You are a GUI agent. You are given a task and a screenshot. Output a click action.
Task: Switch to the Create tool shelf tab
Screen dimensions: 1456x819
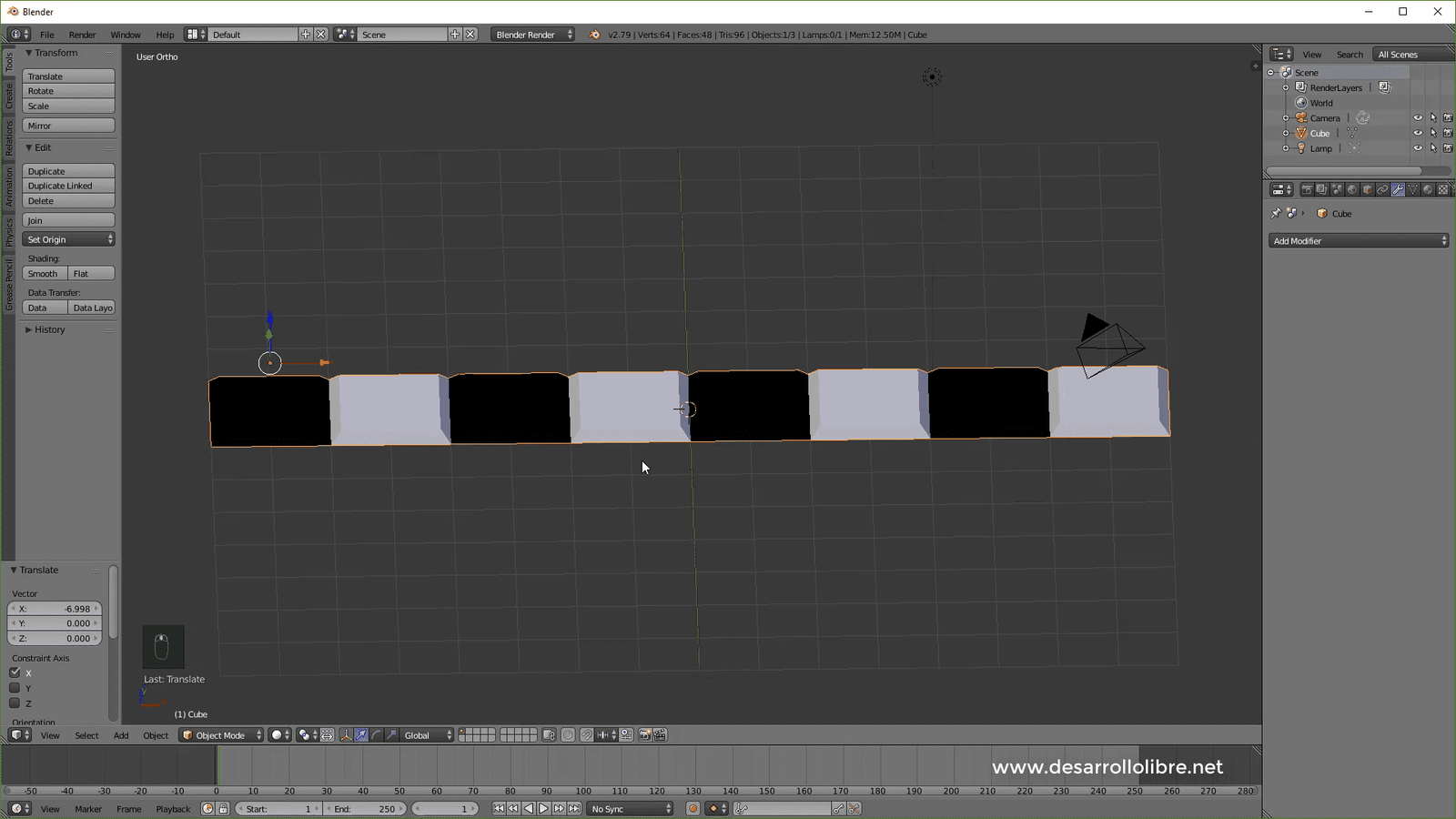(9, 96)
